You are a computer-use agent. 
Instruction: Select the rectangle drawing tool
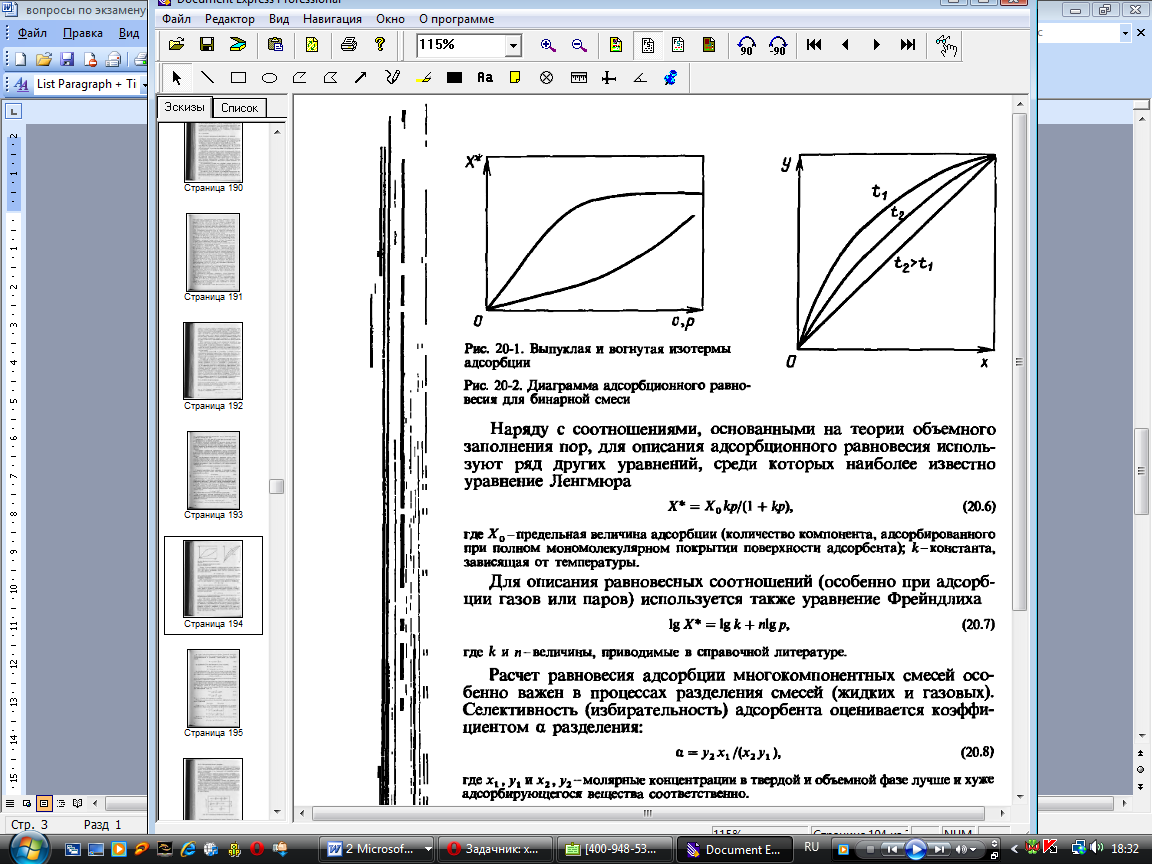pyautogui.click(x=238, y=77)
